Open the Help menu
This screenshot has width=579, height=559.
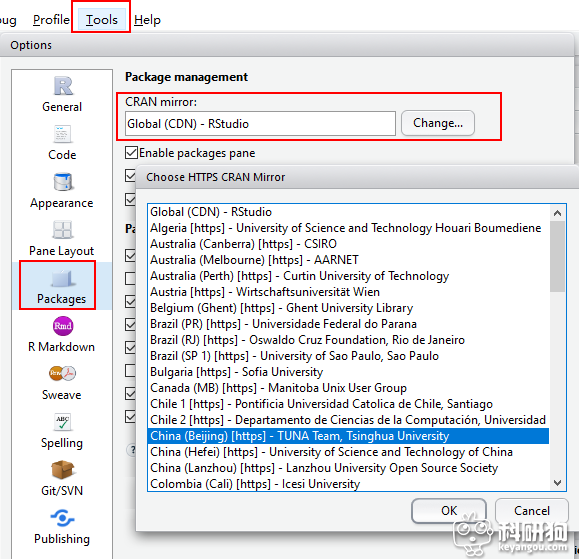pos(147,20)
